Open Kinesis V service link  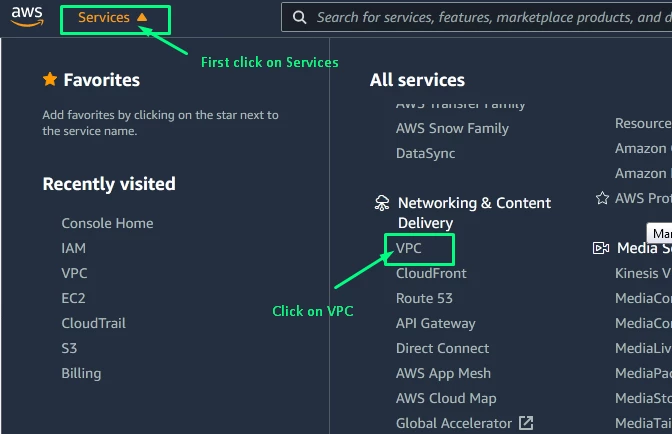[x=643, y=273]
